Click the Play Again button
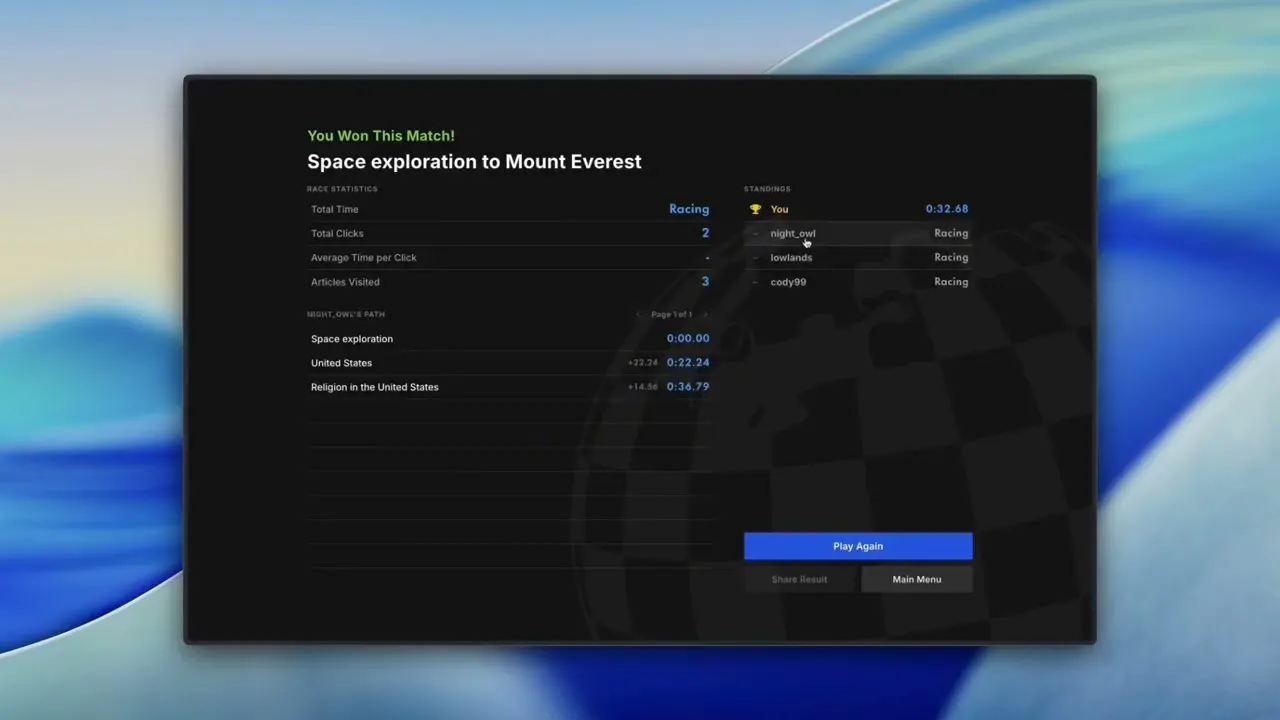Viewport: 1280px width, 720px height. 858,546
